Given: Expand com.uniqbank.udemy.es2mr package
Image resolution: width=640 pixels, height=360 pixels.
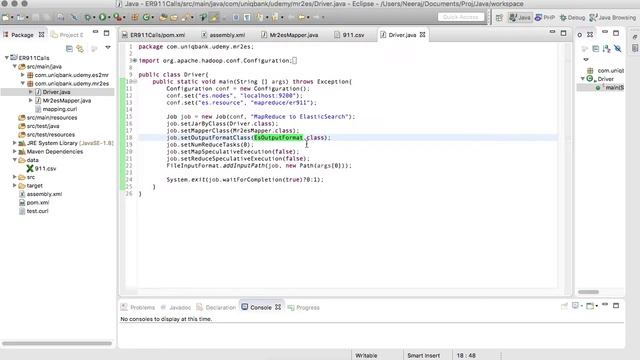Looking at the screenshot, I should coord(23,75).
